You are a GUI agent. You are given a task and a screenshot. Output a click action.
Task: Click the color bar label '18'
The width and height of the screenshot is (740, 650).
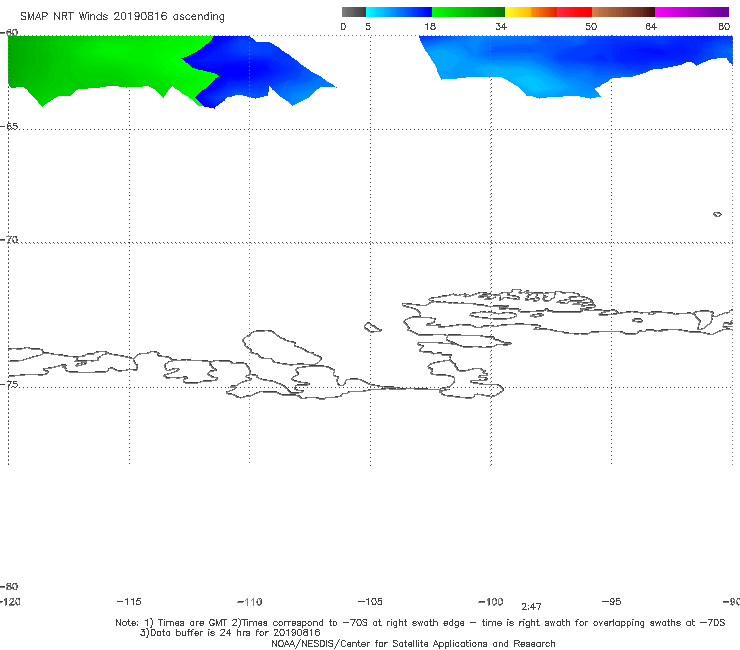[x=430, y=27]
